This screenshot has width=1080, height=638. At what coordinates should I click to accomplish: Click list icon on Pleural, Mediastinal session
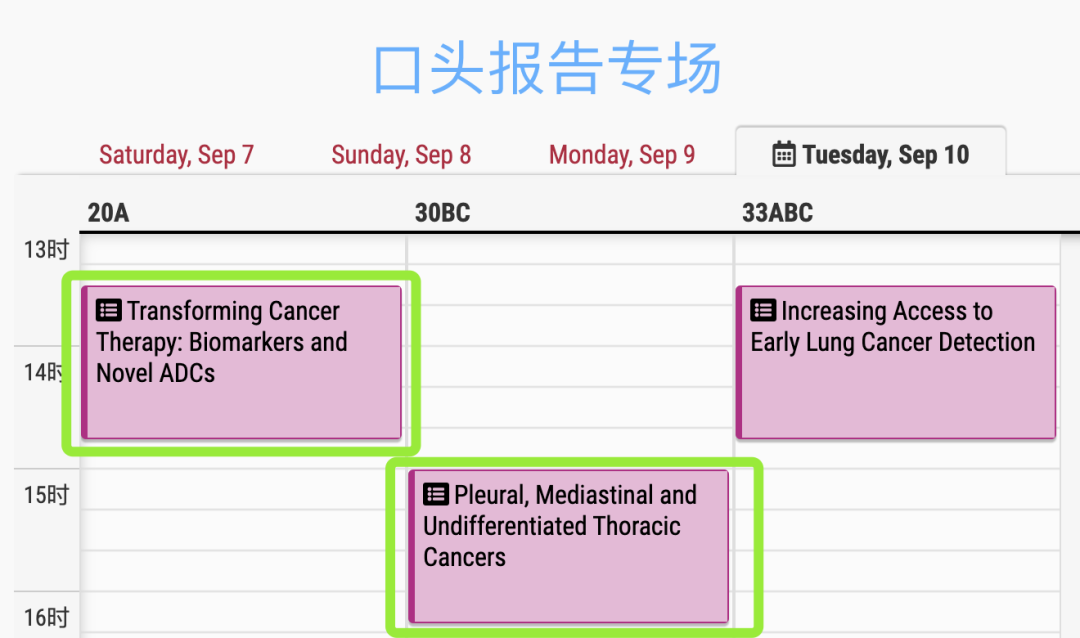[436, 494]
